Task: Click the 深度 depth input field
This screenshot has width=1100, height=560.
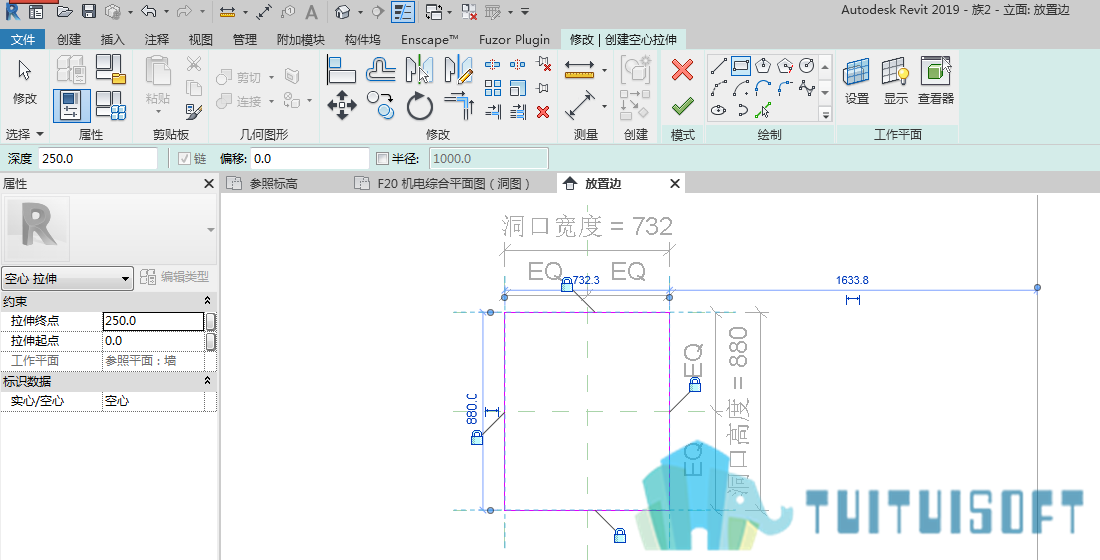Action: pos(98,159)
